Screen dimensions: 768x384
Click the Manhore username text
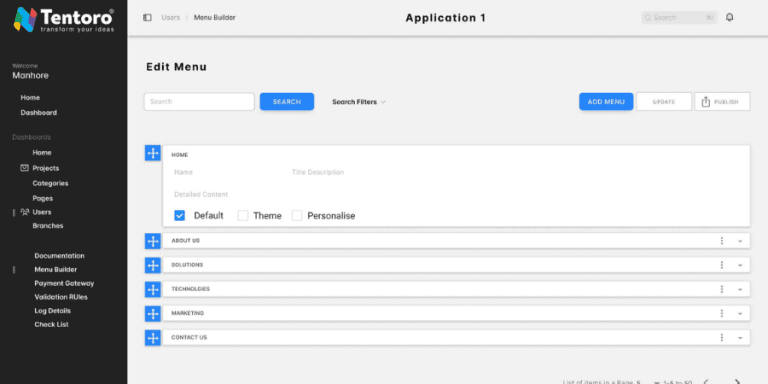click(30, 75)
